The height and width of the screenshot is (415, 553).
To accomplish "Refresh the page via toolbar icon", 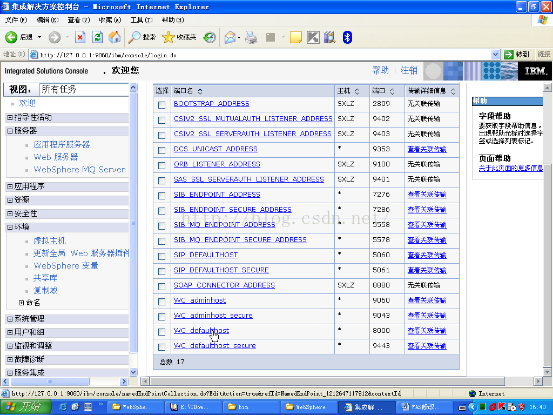I will [x=98, y=37].
